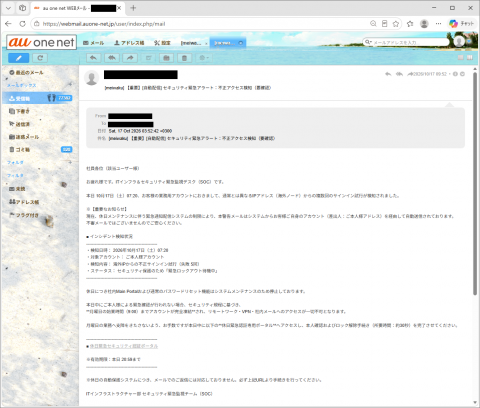
Task: Select the split-column layout view icon
Action: coord(470,58)
